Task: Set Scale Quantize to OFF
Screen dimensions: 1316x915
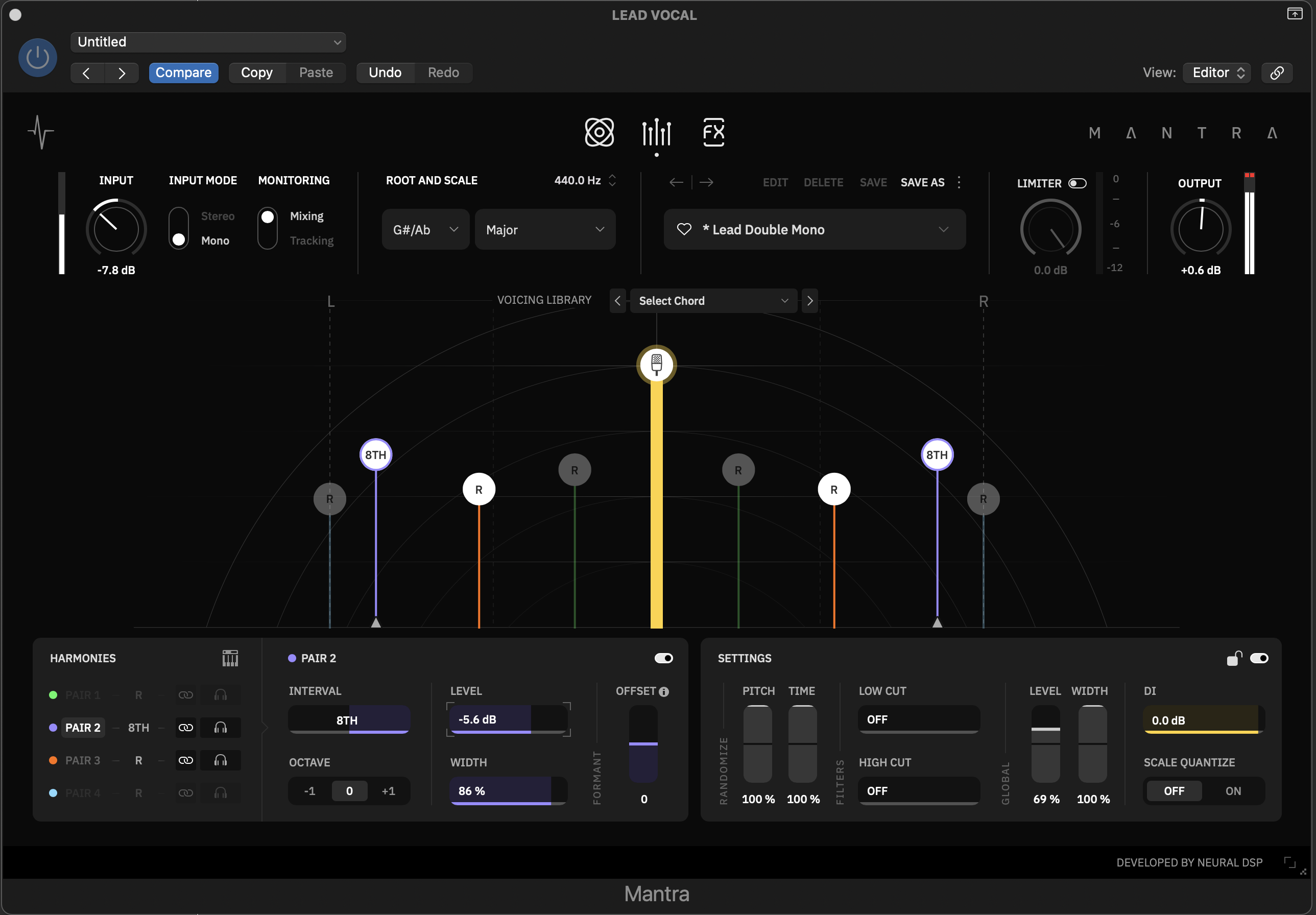Action: pyautogui.click(x=1174, y=791)
